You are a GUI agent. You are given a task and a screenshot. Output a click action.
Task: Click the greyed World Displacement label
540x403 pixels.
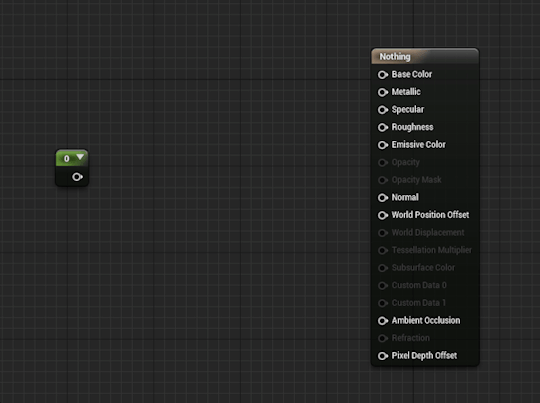point(428,232)
